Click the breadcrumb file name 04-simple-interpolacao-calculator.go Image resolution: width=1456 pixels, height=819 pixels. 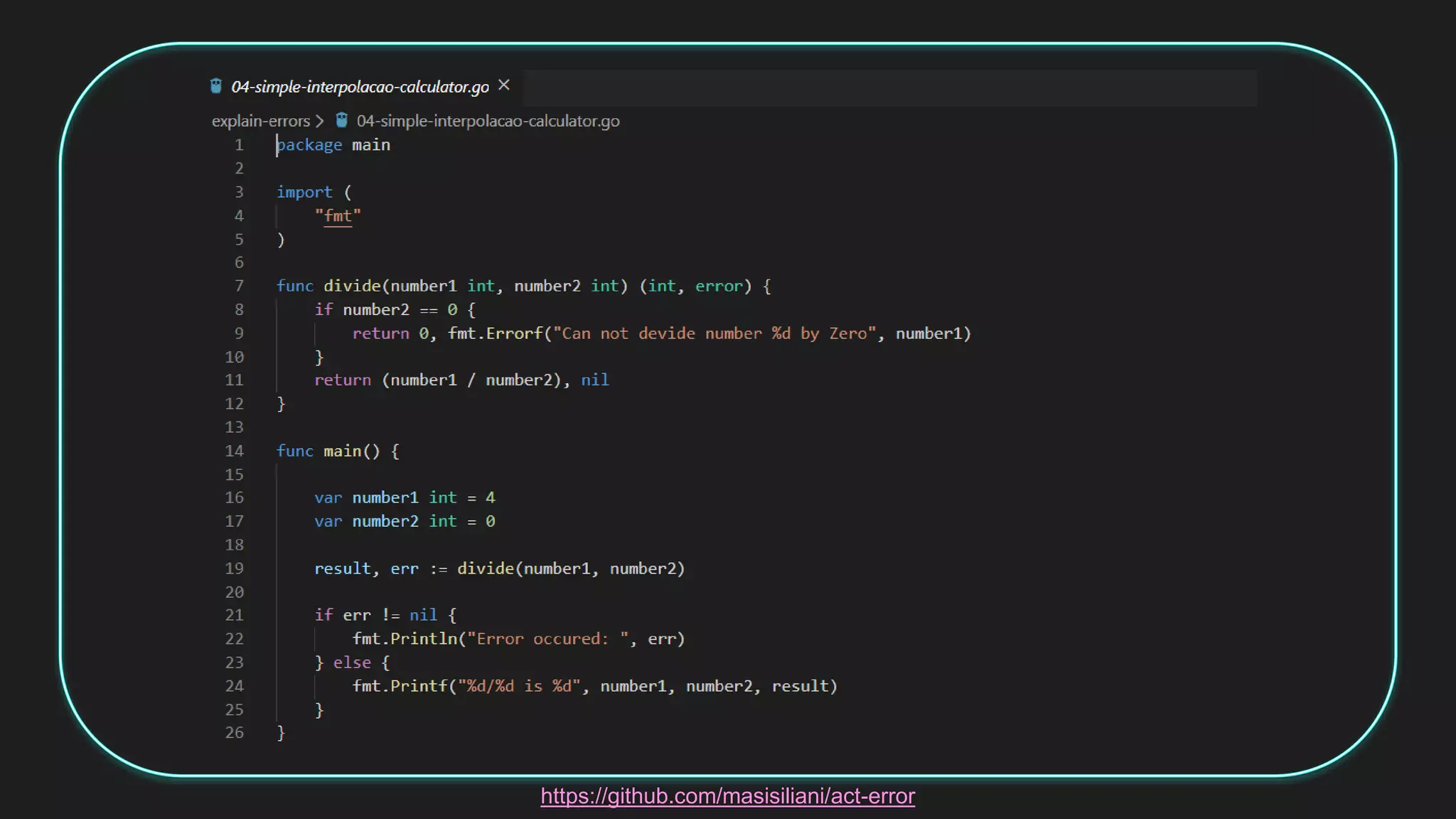(x=488, y=121)
